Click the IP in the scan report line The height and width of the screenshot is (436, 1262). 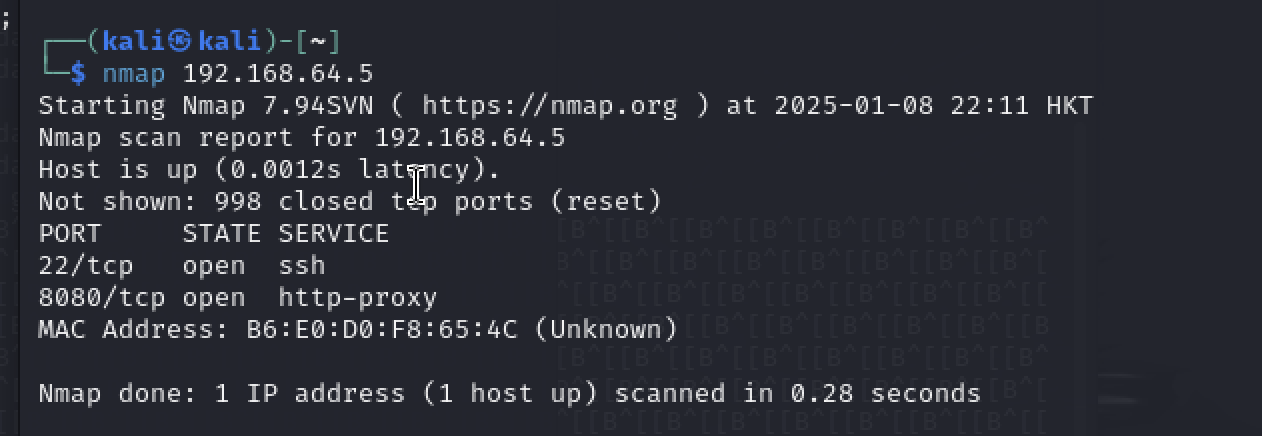(x=470, y=137)
